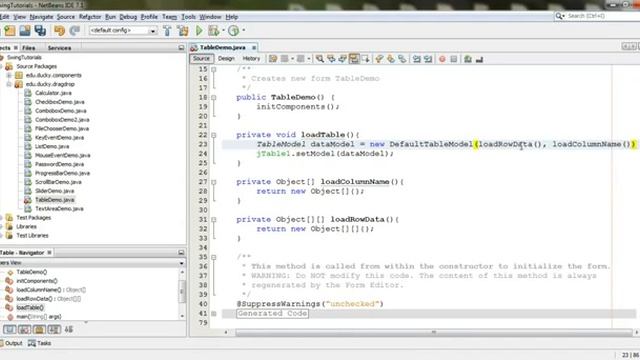Viewport: 640px width, 360px height.
Task: Toggle Rectangular Selection editor icon
Action: point(365,59)
